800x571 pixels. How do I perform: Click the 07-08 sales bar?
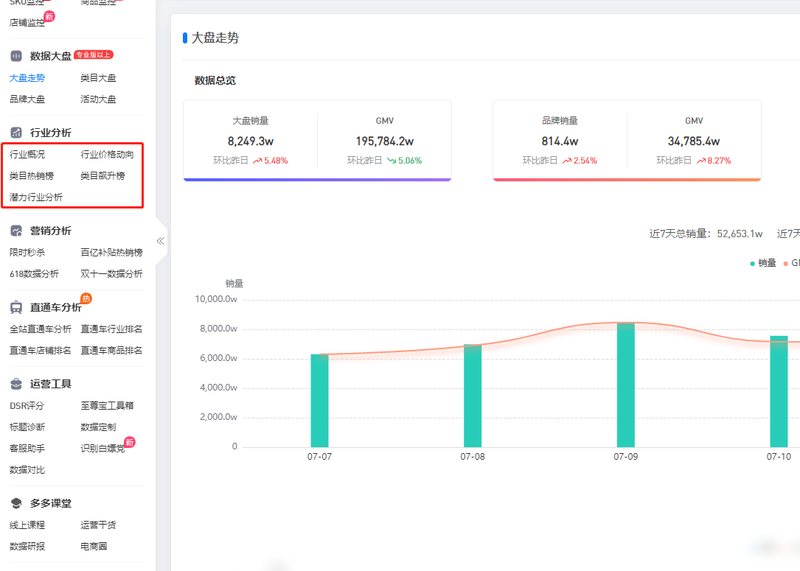[472, 395]
